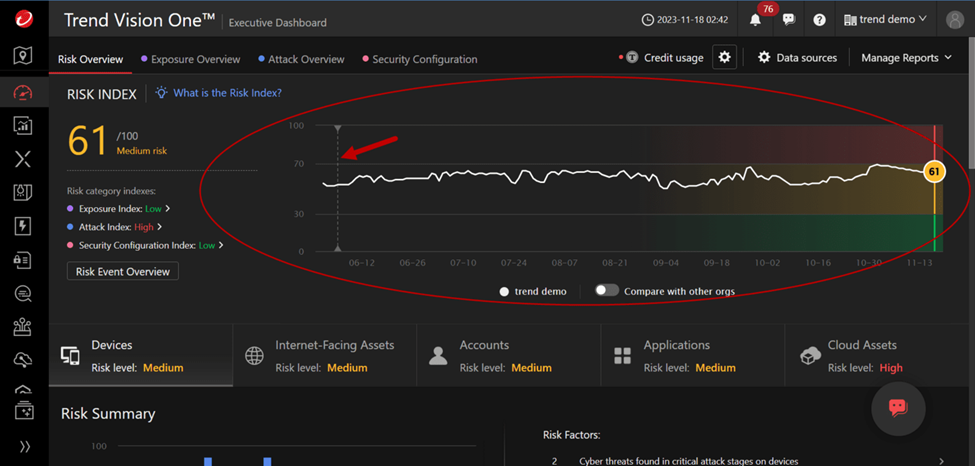This screenshot has height=466, width=975.
Task: Select the Devices risk level card
Action: (141, 355)
